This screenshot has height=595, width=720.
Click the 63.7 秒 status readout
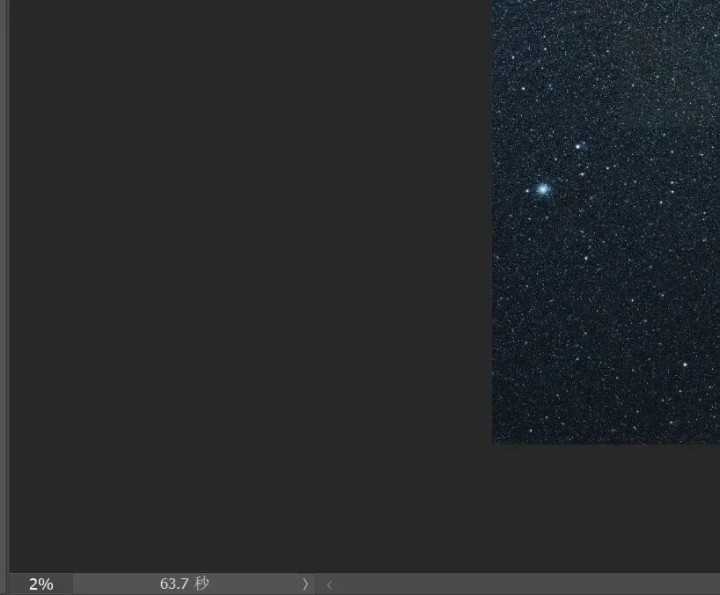(x=185, y=584)
